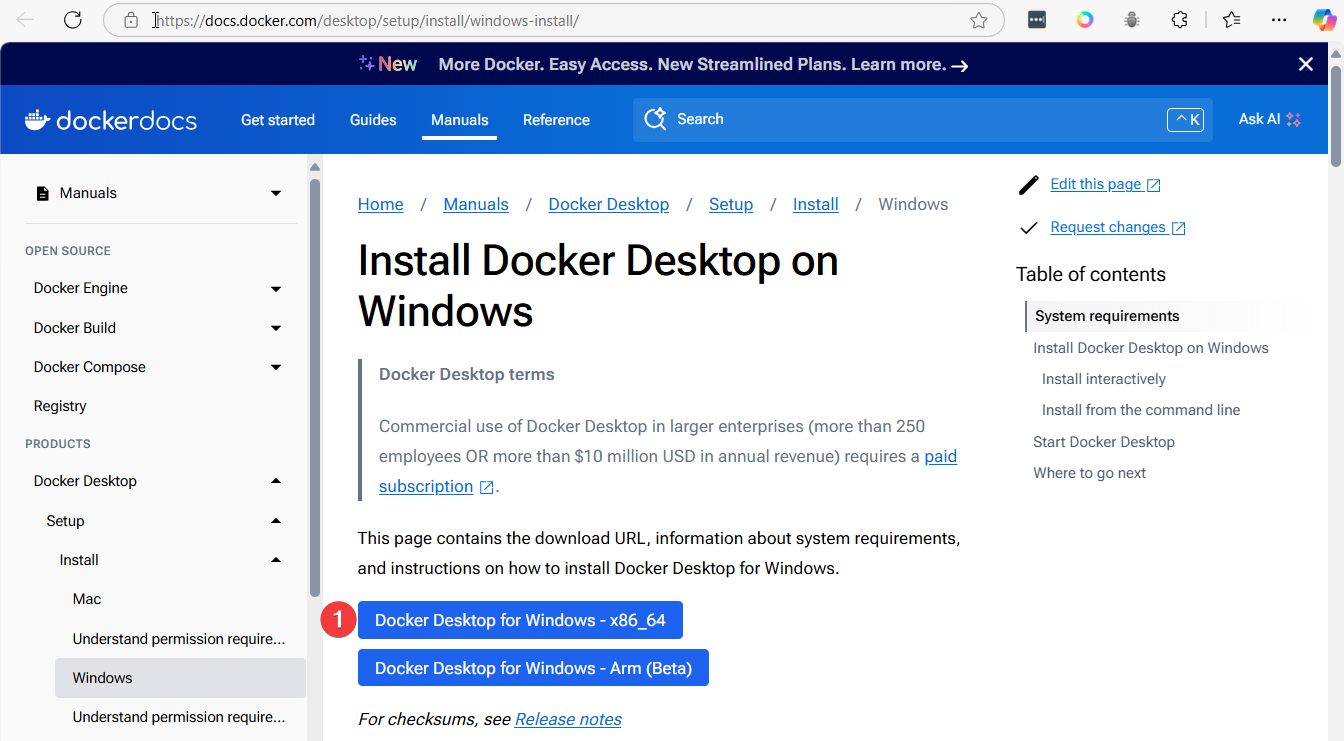Click the external-link icon after paid subscription
Screen dimensions: 1344x741
pos(487,487)
